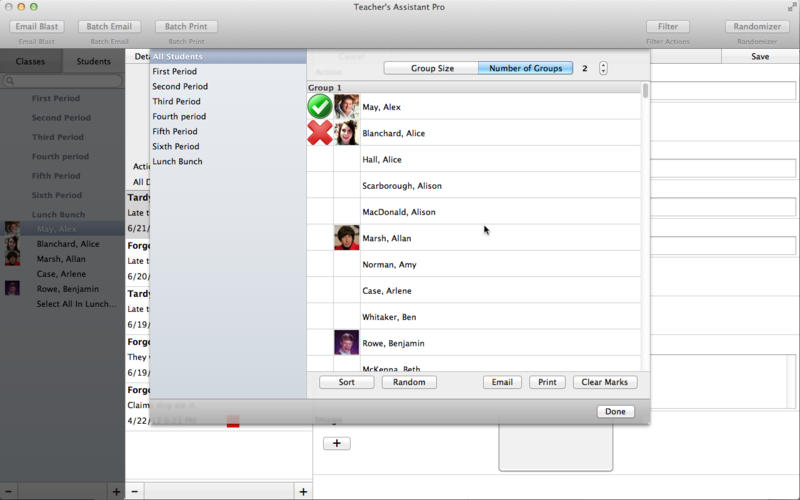This screenshot has height=500, width=800.
Task: Switch to the Classes tab
Action: [30, 62]
